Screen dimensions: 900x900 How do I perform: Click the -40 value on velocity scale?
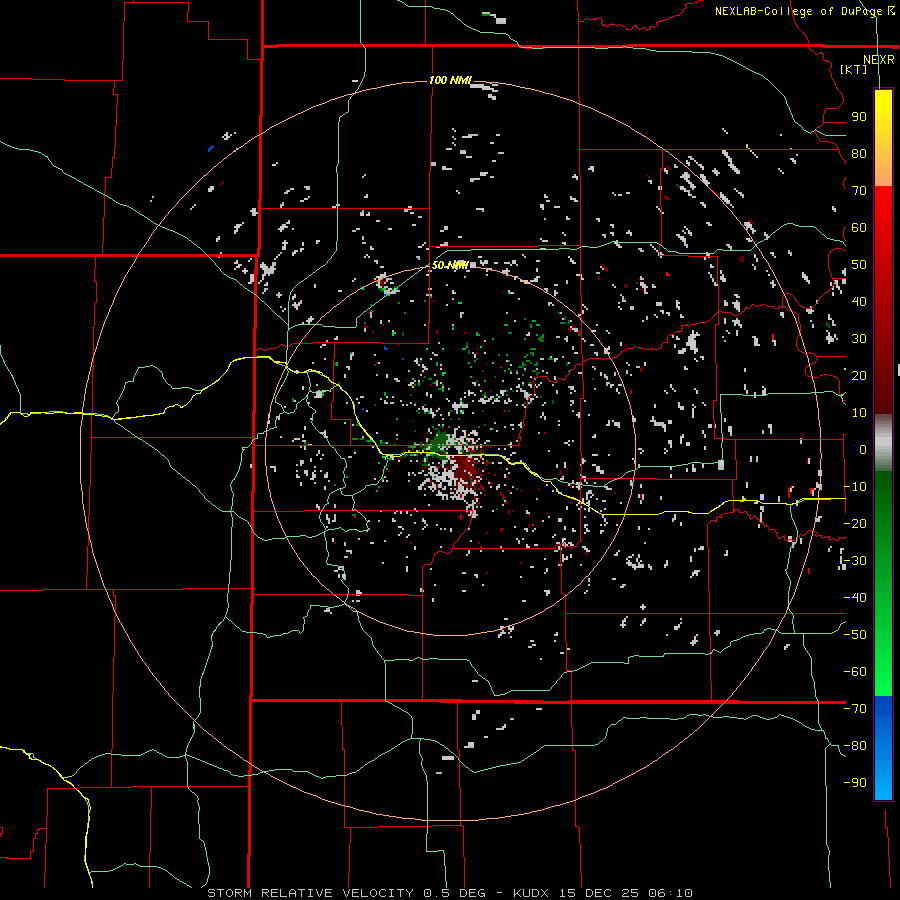[855, 598]
